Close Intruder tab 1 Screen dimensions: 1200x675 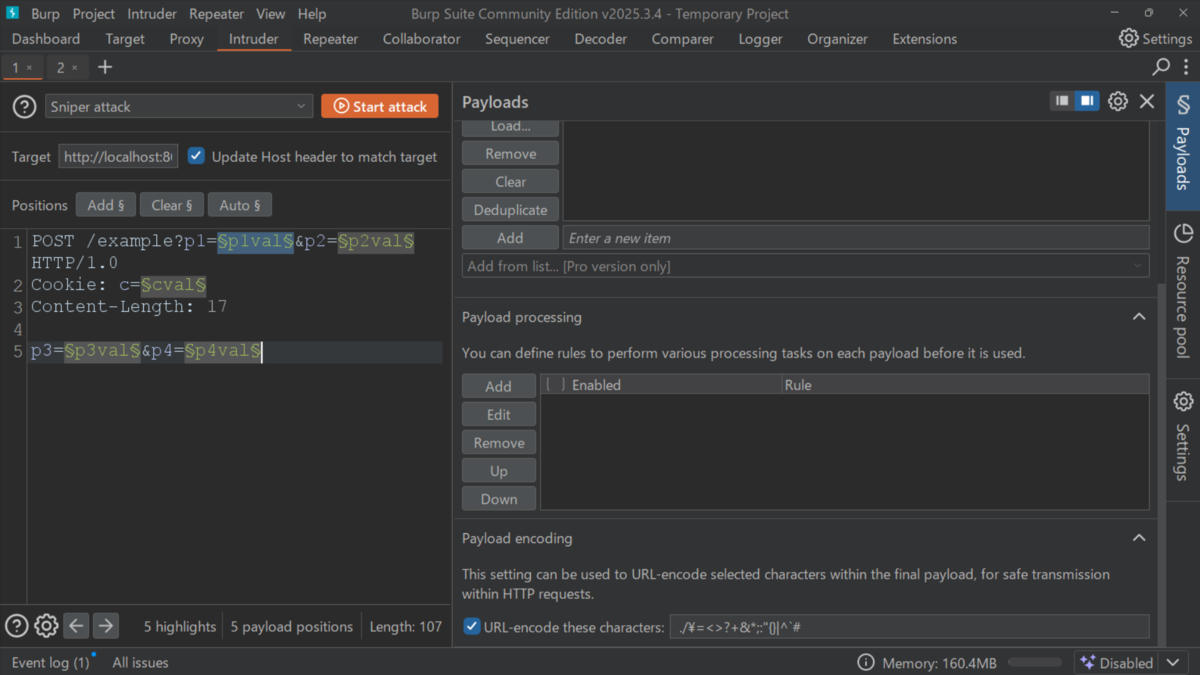pyautogui.click(x=29, y=68)
